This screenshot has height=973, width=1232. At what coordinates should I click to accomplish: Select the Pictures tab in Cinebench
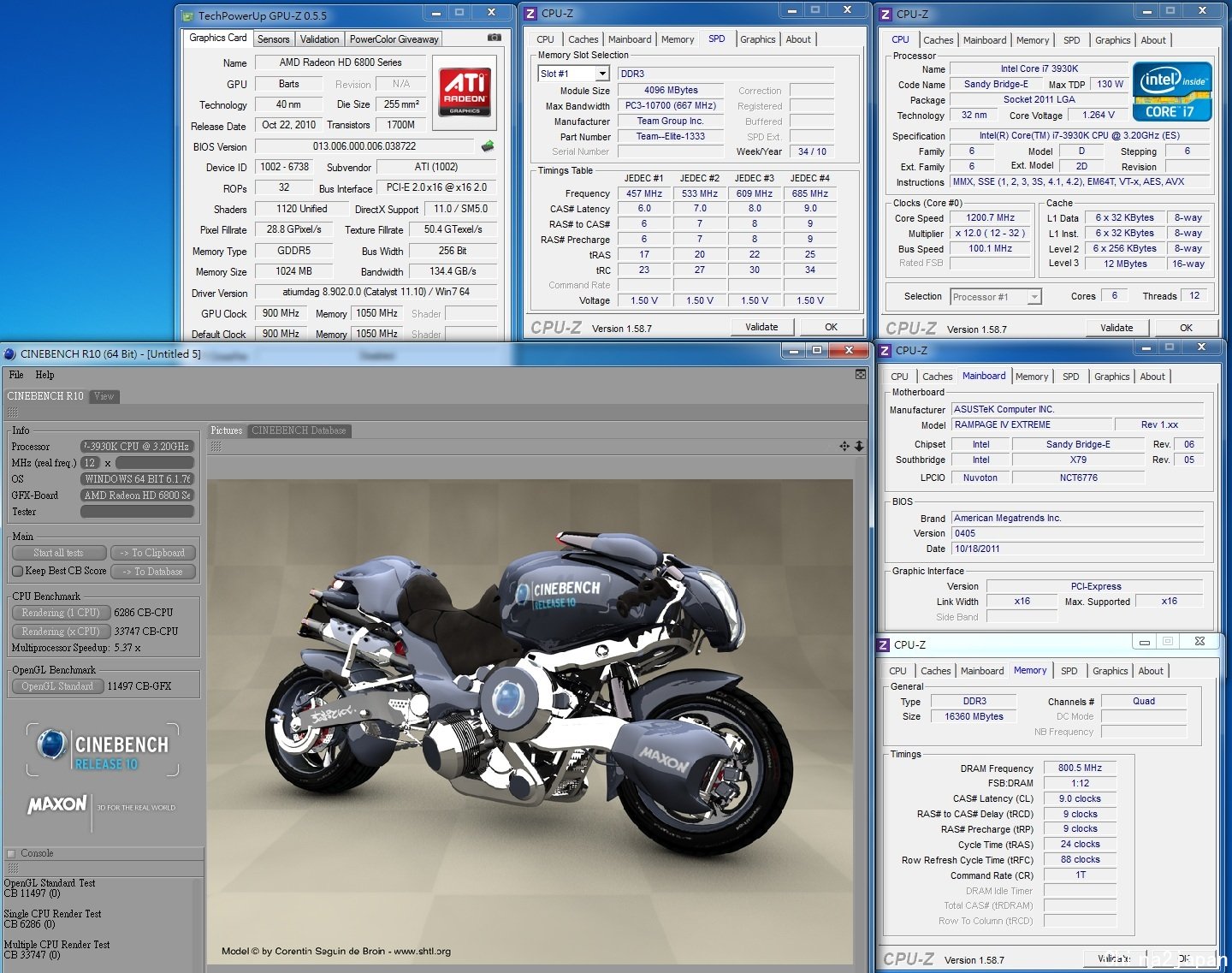[227, 430]
